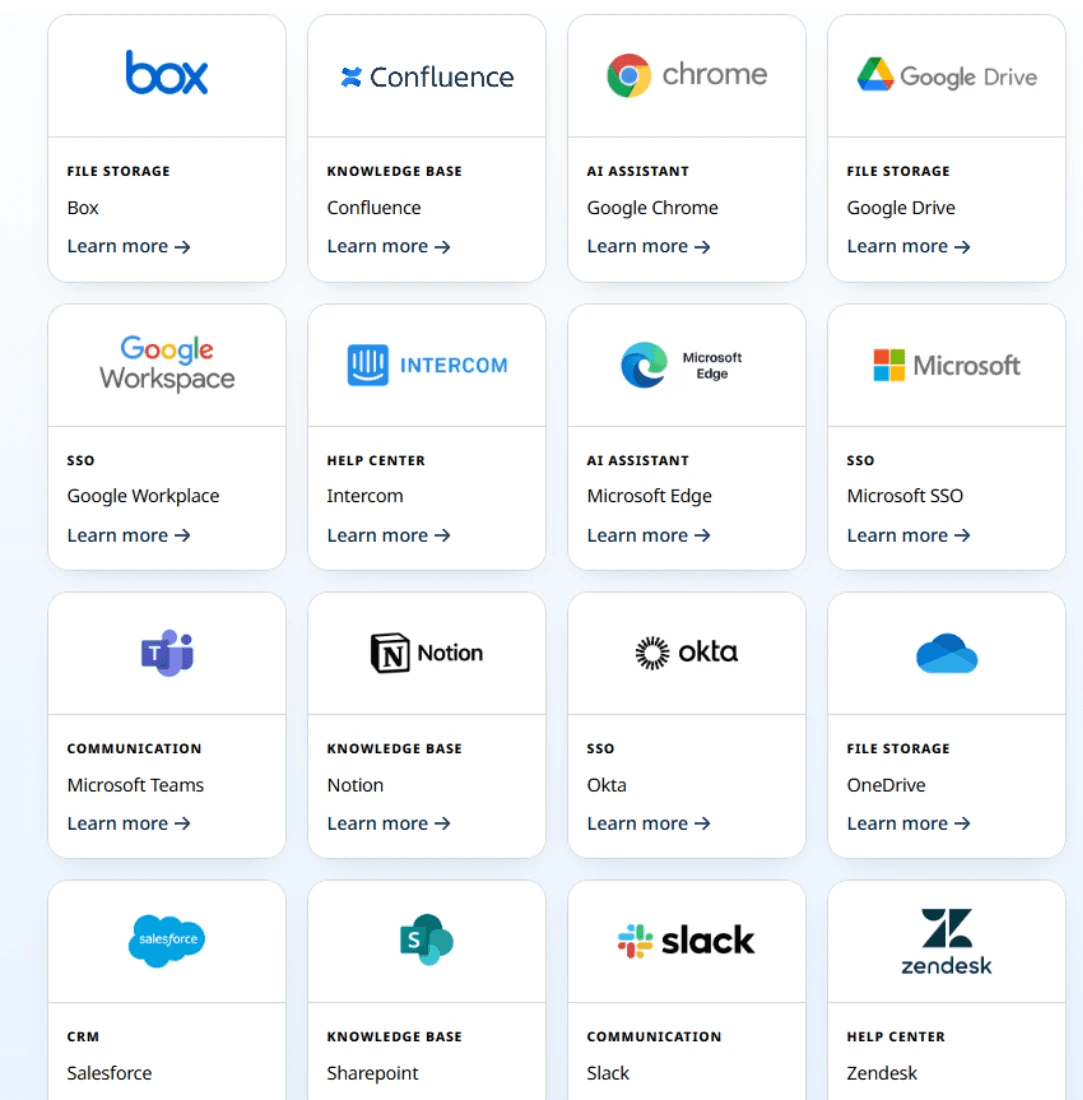Select the Intercom icon

426,364
